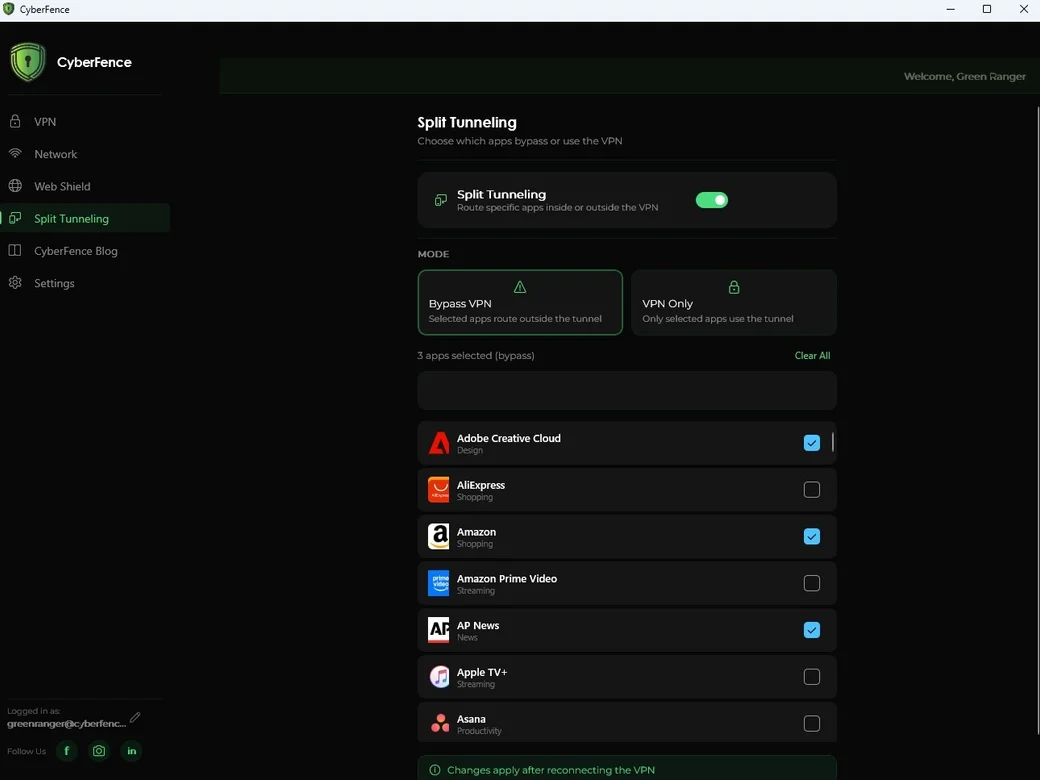1040x780 pixels.
Task: Click the Adobe Creative Cloud app name
Action: 509,438
